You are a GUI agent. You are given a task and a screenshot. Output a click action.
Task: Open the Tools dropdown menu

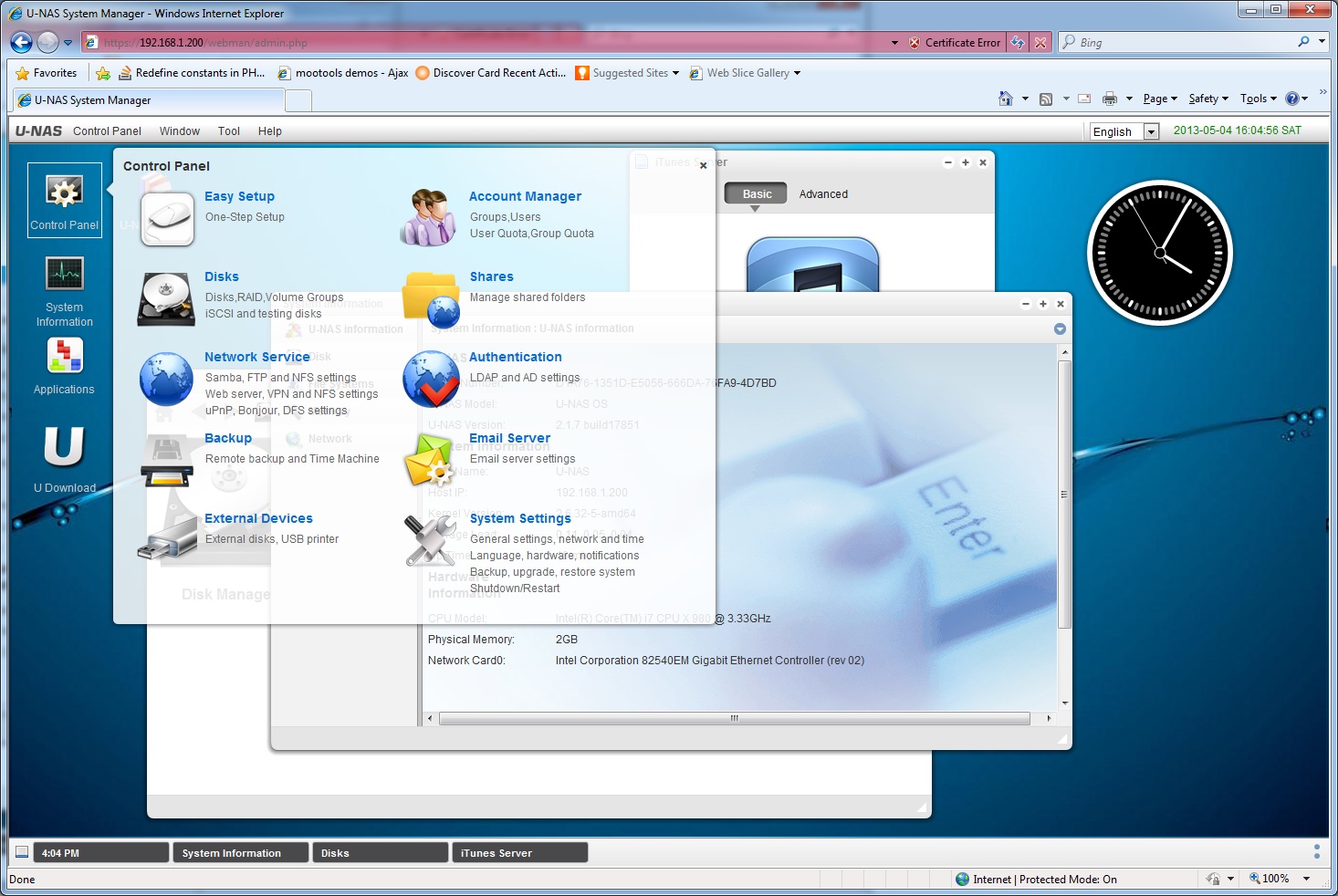pos(1259,99)
